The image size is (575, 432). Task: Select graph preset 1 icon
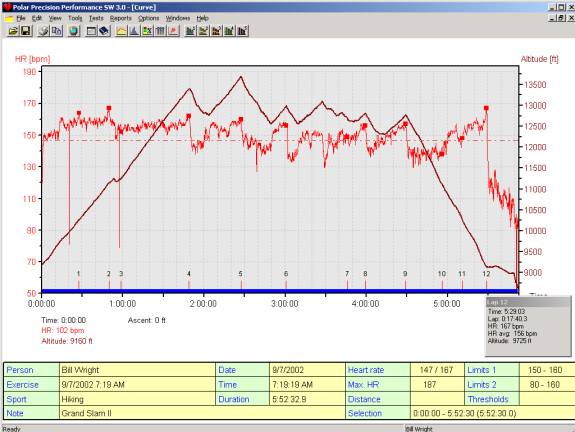pos(190,31)
